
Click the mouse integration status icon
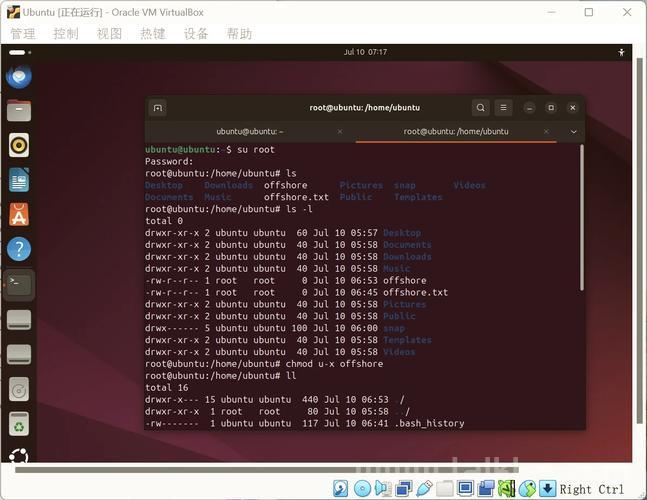click(x=527, y=489)
